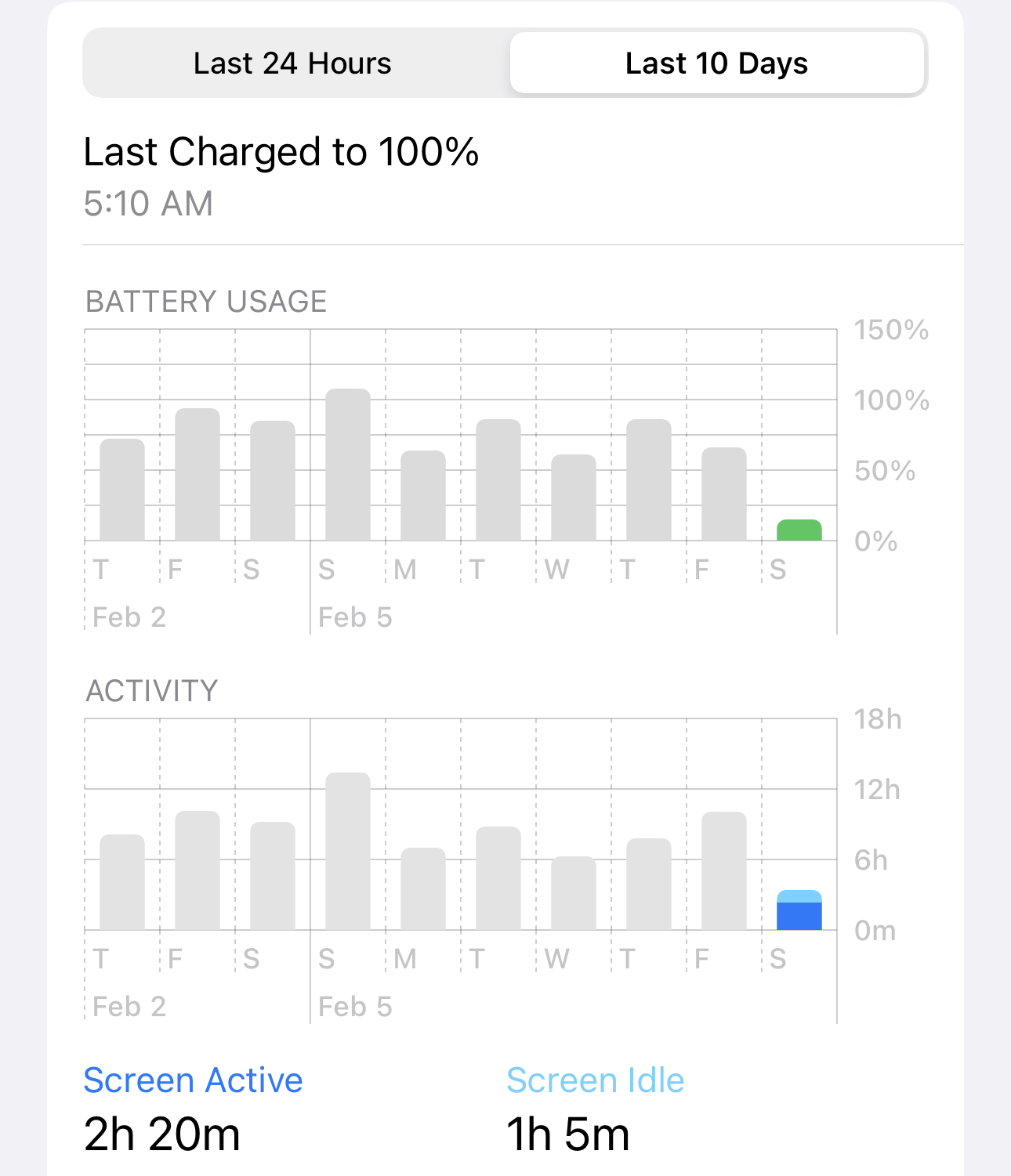This screenshot has width=1011, height=1176.
Task: Tap the Screen Idle label
Action: (595, 1080)
